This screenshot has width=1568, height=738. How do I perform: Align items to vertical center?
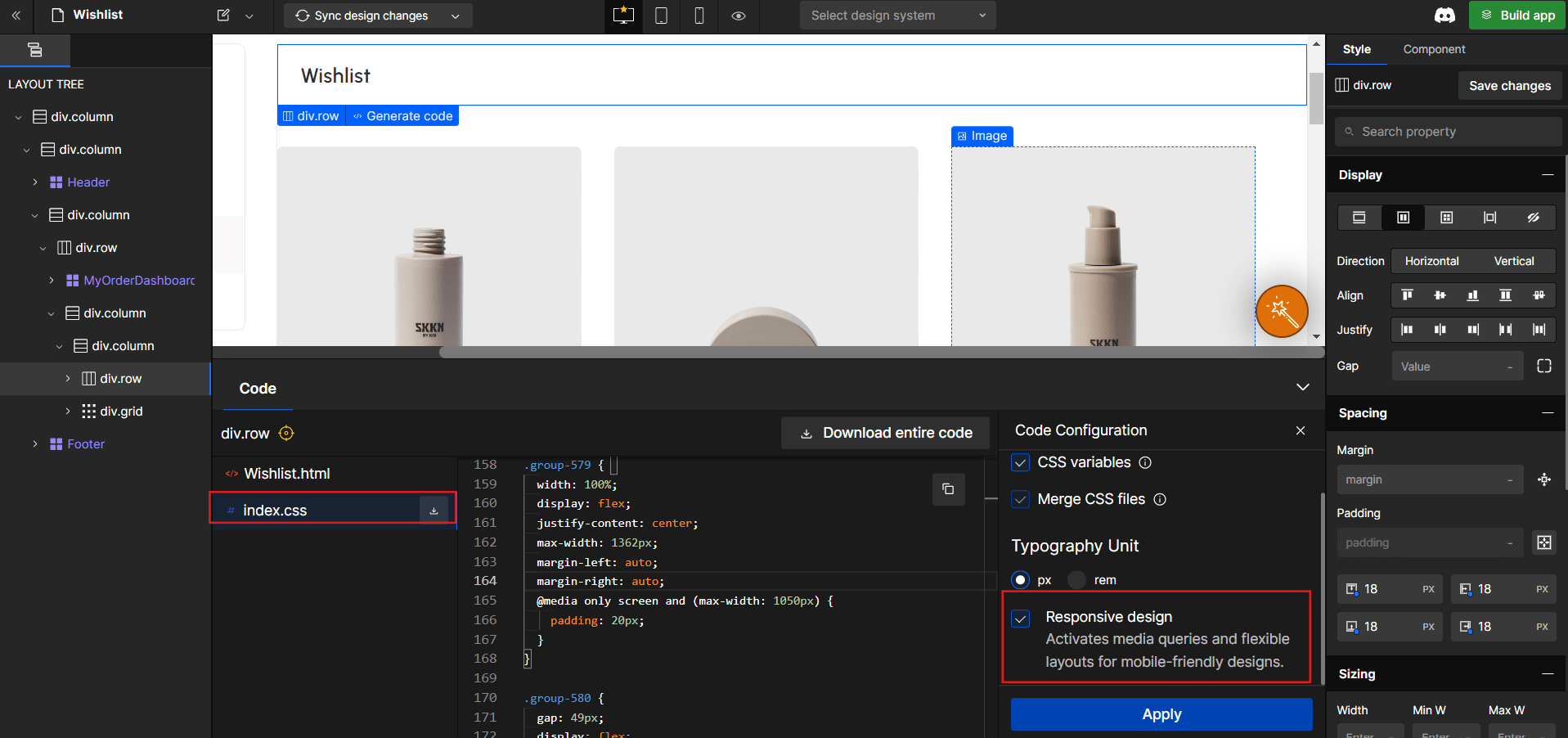point(1440,295)
